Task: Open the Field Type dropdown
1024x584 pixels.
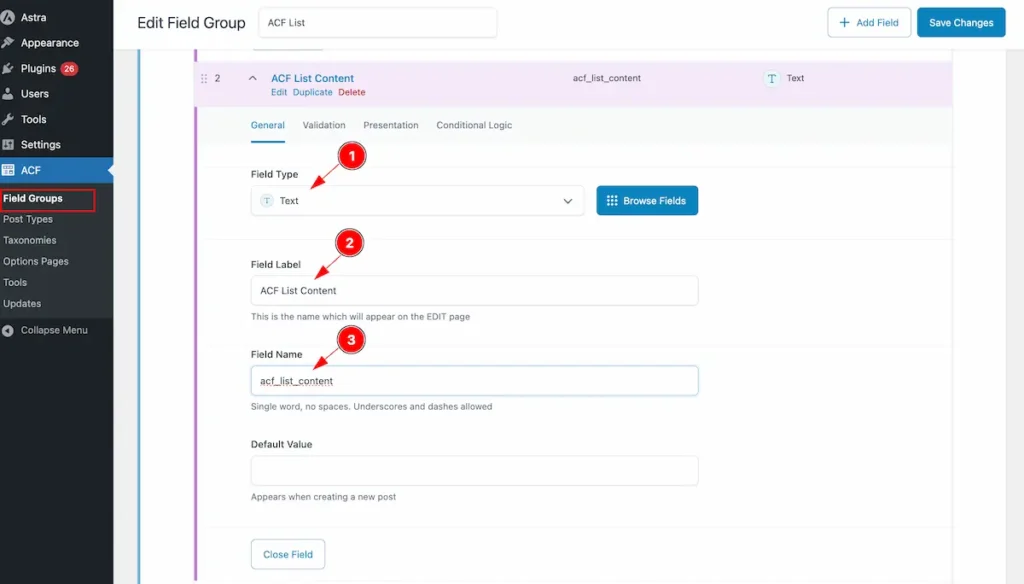Action: coord(417,201)
